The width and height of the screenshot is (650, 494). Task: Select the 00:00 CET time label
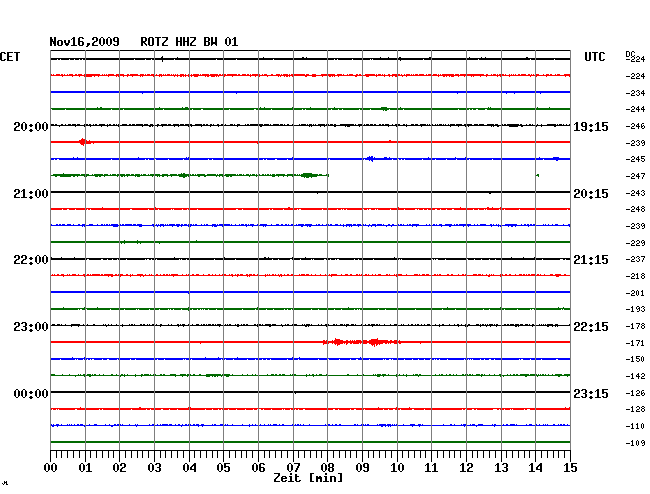pos(31,394)
